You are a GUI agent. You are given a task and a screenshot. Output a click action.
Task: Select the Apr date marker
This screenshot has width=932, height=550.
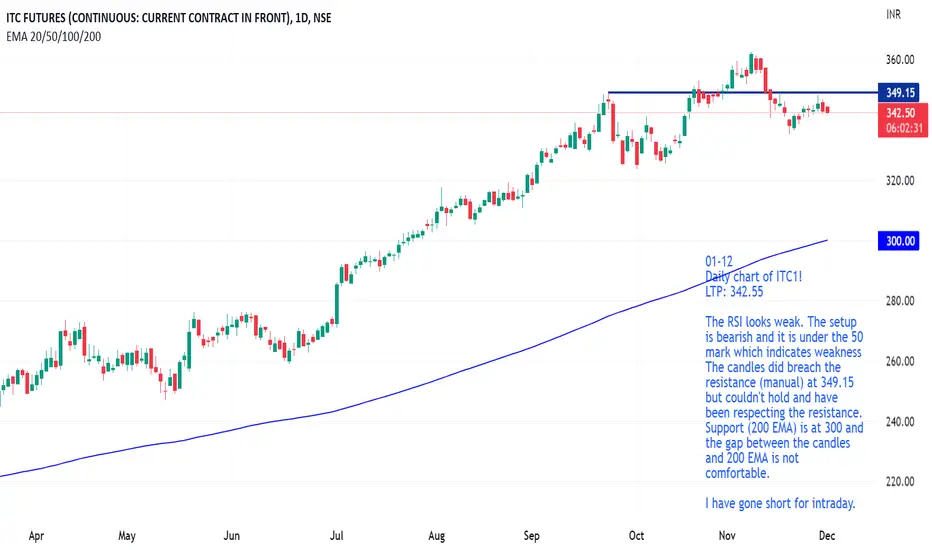(x=36, y=536)
